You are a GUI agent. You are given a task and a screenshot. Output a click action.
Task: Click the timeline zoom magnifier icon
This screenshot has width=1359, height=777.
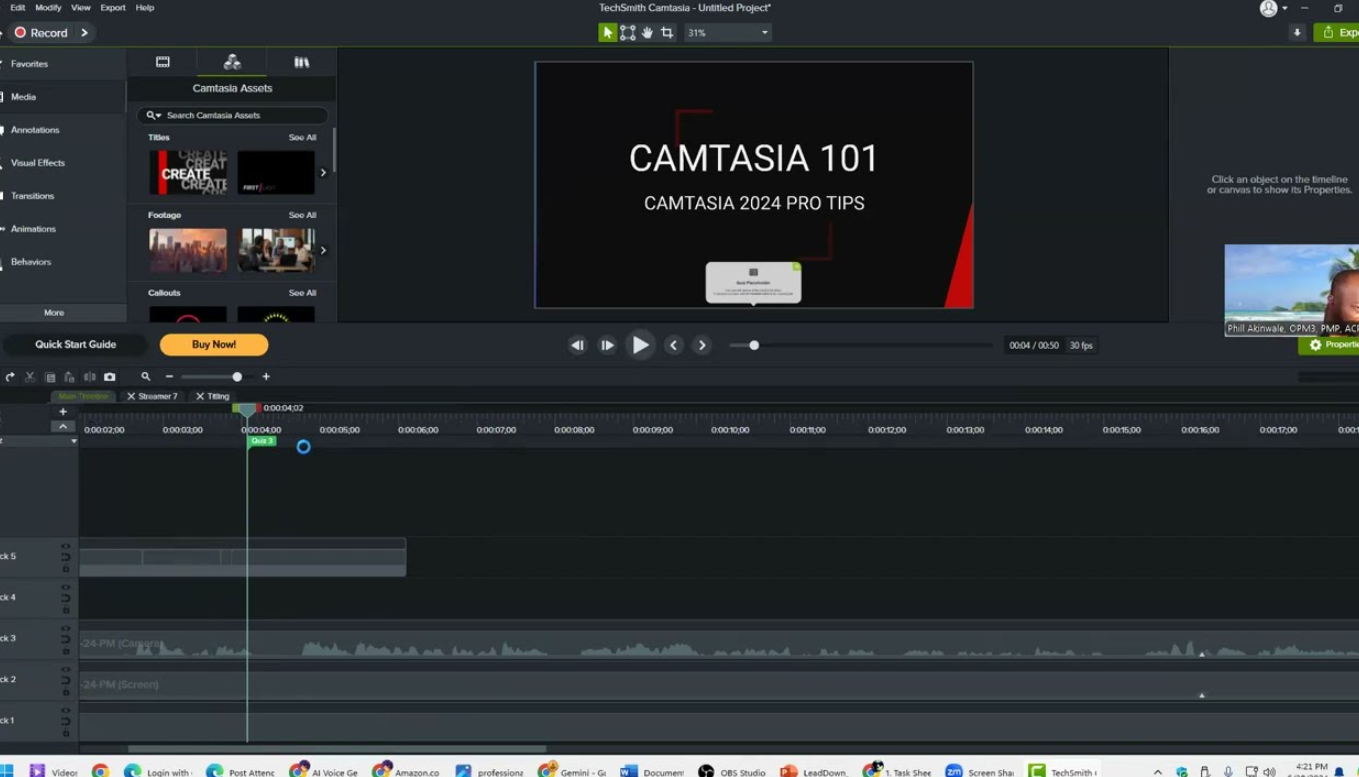pyautogui.click(x=146, y=377)
